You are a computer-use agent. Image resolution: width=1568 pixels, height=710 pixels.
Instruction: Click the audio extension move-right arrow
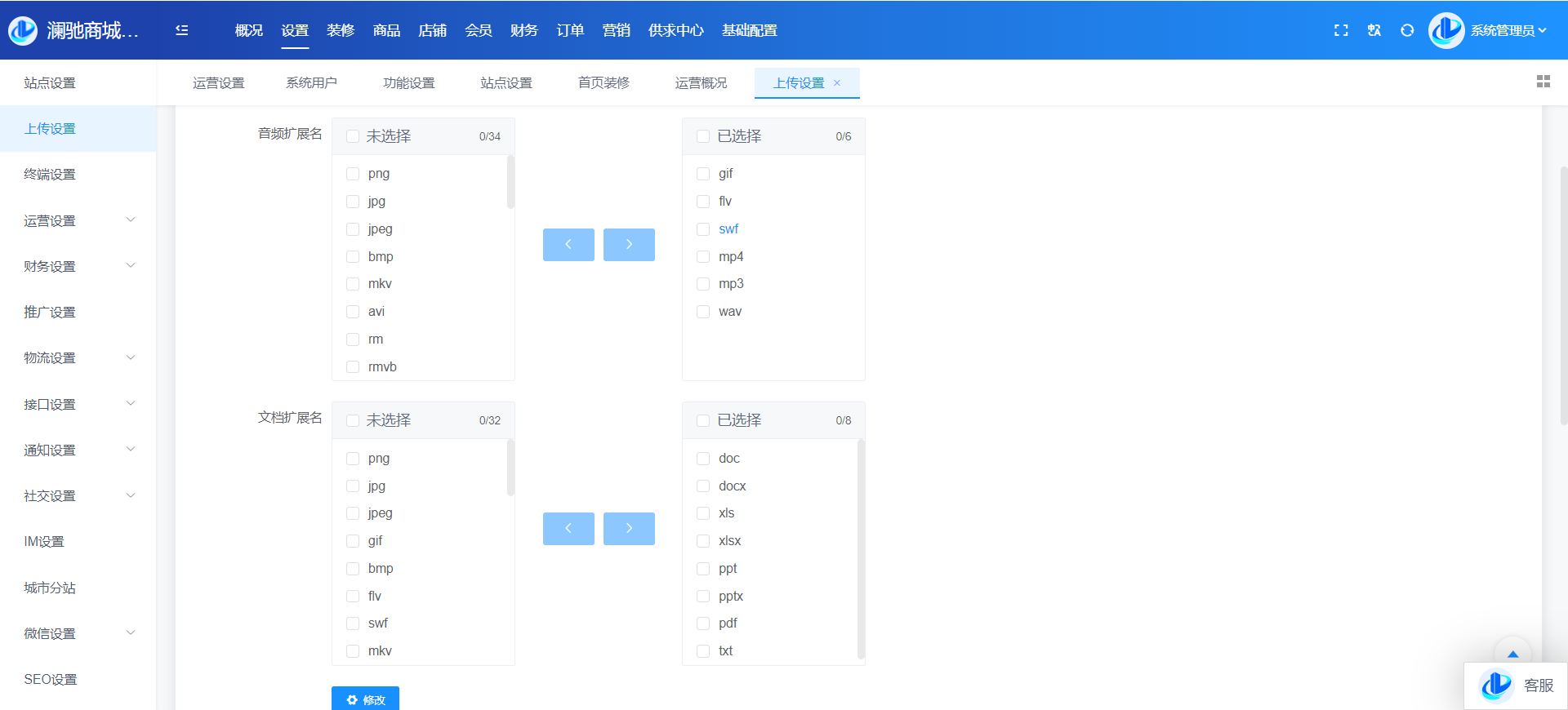pos(629,245)
